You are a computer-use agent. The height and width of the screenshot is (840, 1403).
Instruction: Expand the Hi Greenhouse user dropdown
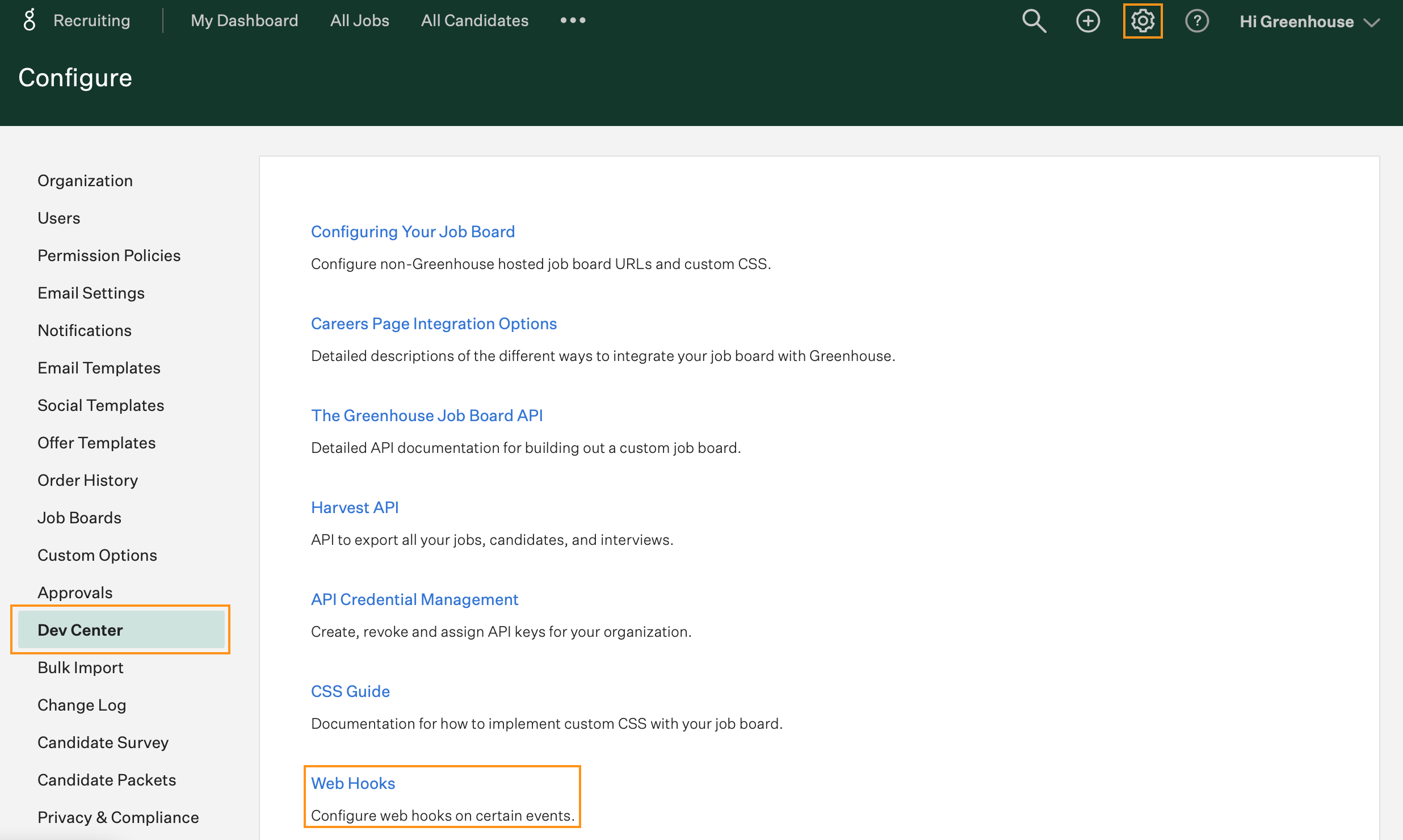point(1309,22)
